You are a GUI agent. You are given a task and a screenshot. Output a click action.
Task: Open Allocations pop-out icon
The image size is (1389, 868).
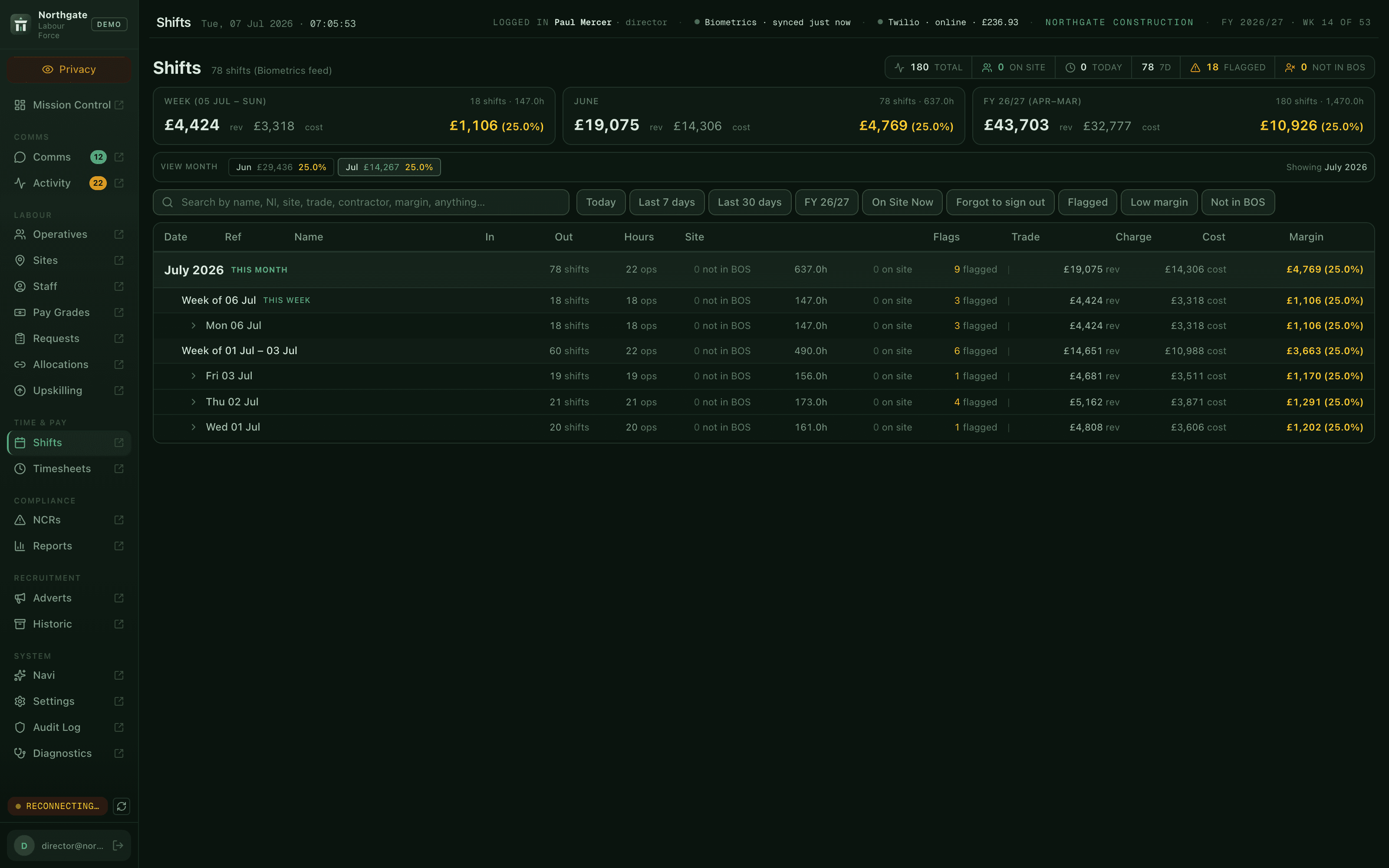119,365
